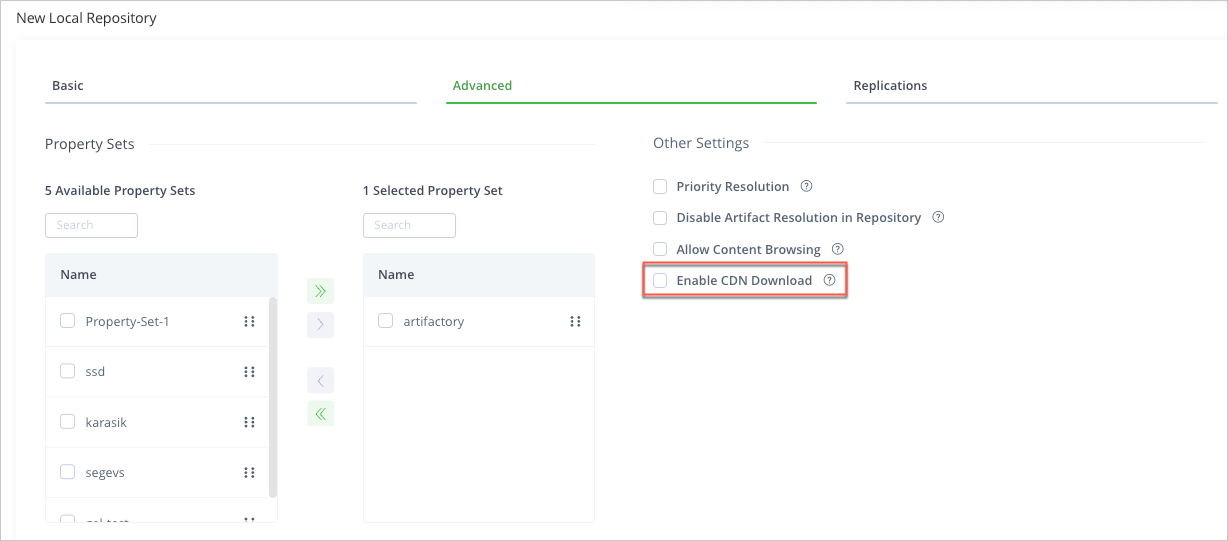
Task: Click the drag handle of karasik row
Action: (x=249, y=422)
